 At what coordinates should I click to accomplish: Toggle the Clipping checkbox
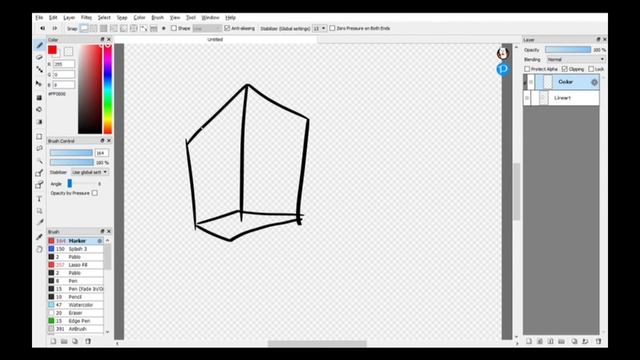(564, 69)
